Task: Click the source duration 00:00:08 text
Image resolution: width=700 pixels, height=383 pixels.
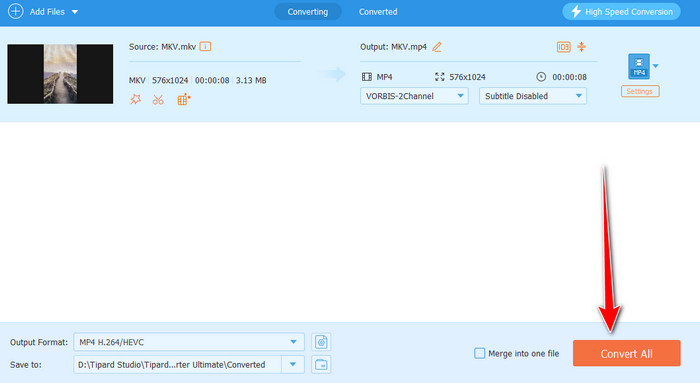Action: (212, 80)
